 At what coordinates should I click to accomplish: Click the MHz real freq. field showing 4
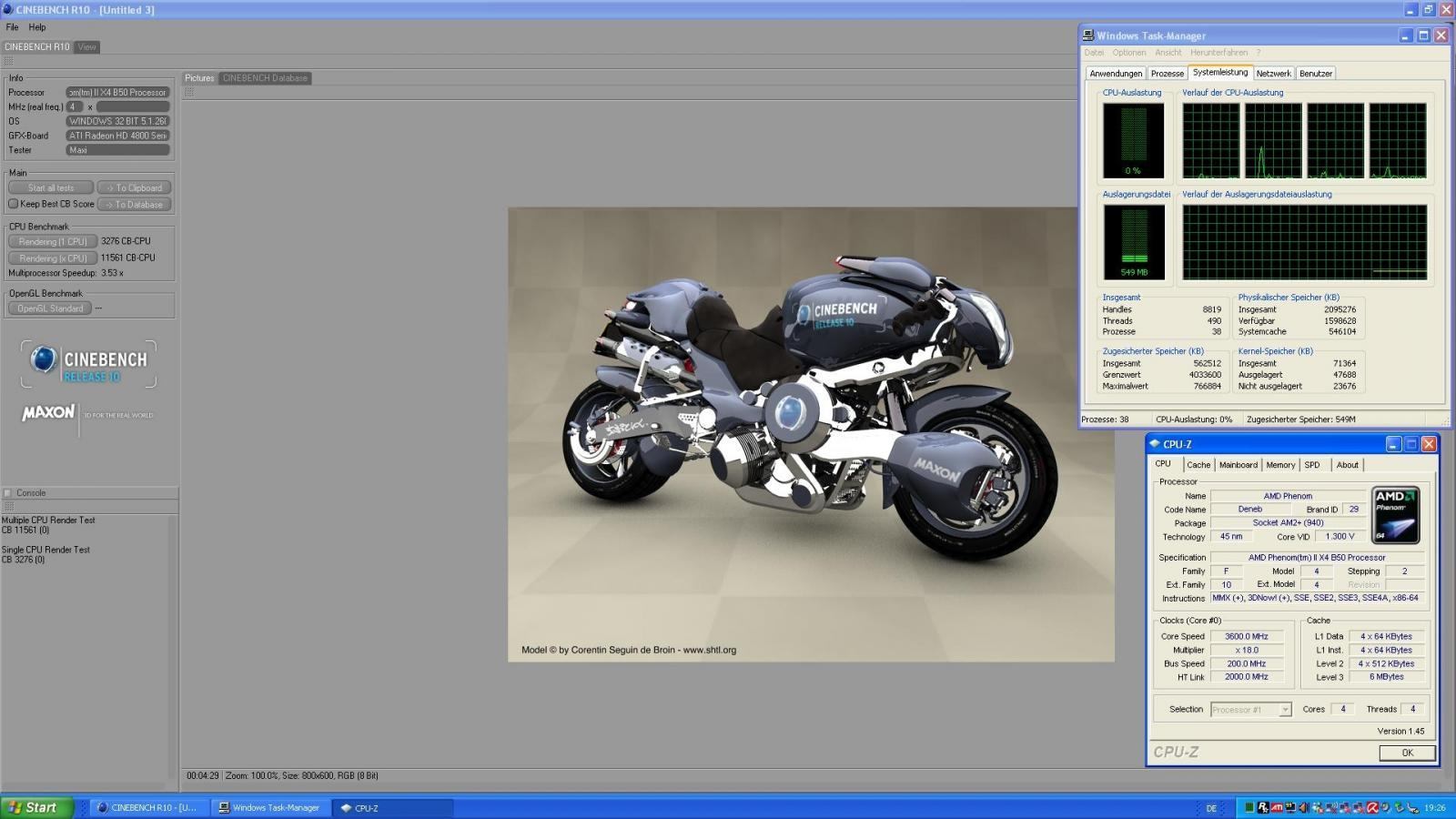pos(75,106)
